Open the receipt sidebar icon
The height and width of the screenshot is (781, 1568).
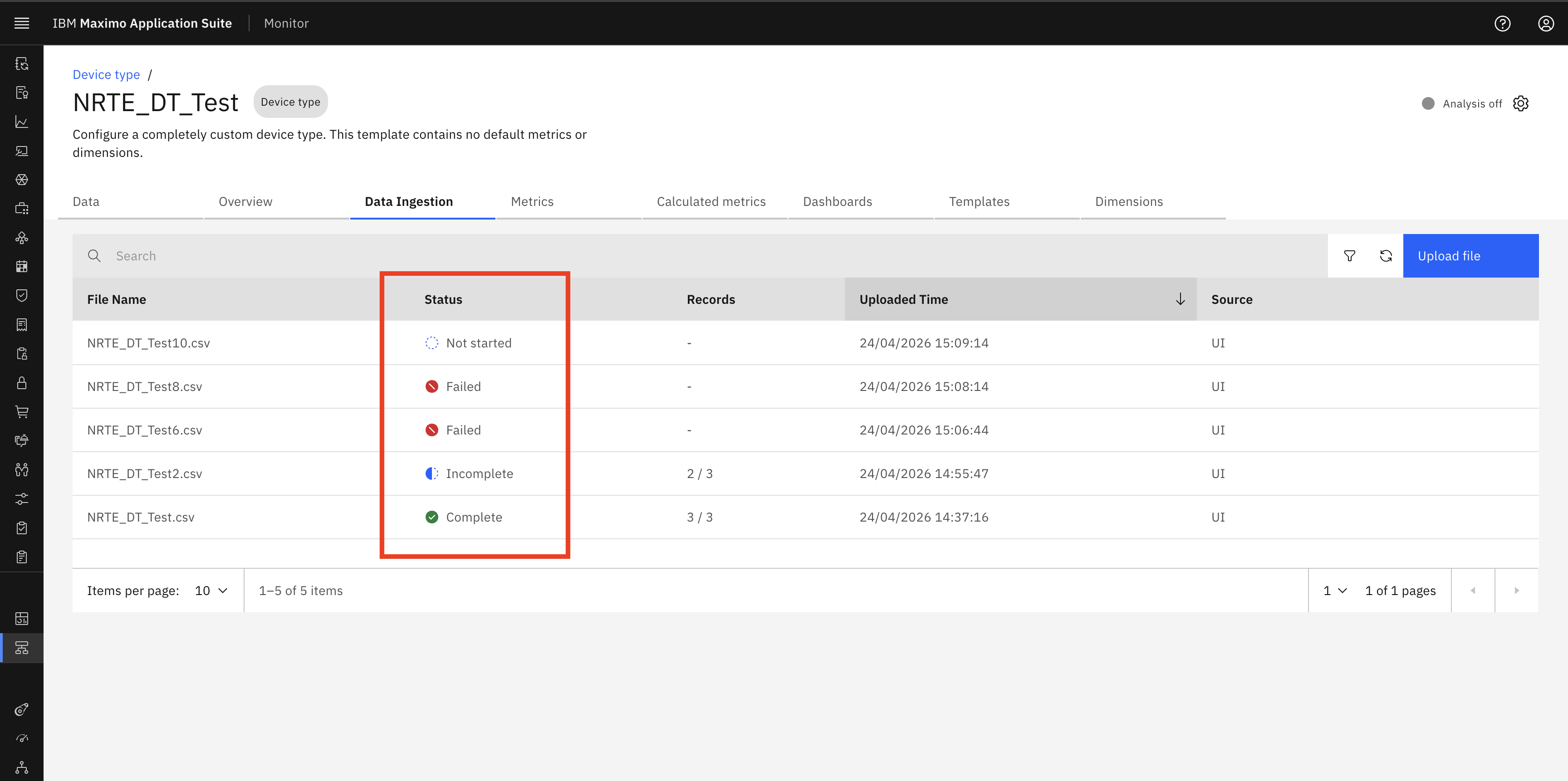[22, 325]
